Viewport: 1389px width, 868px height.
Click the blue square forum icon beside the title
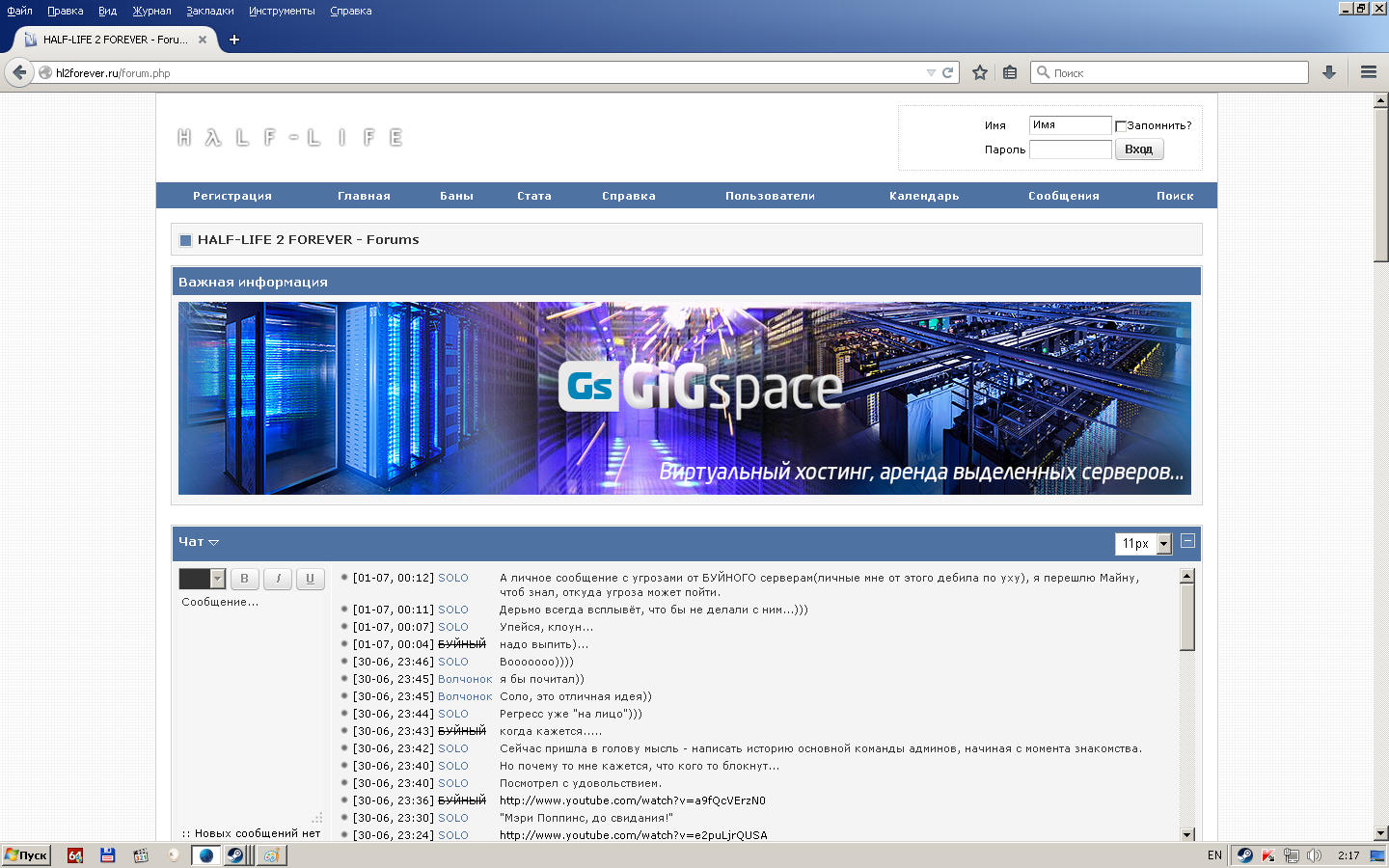tap(186, 240)
